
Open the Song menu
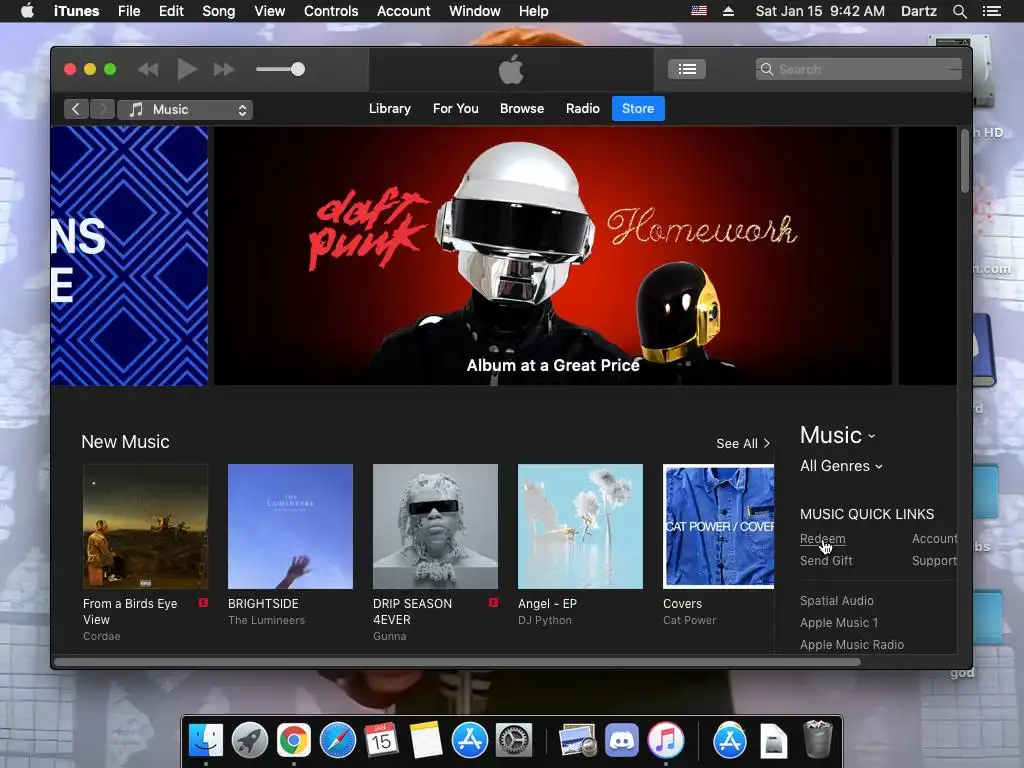point(218,11)
